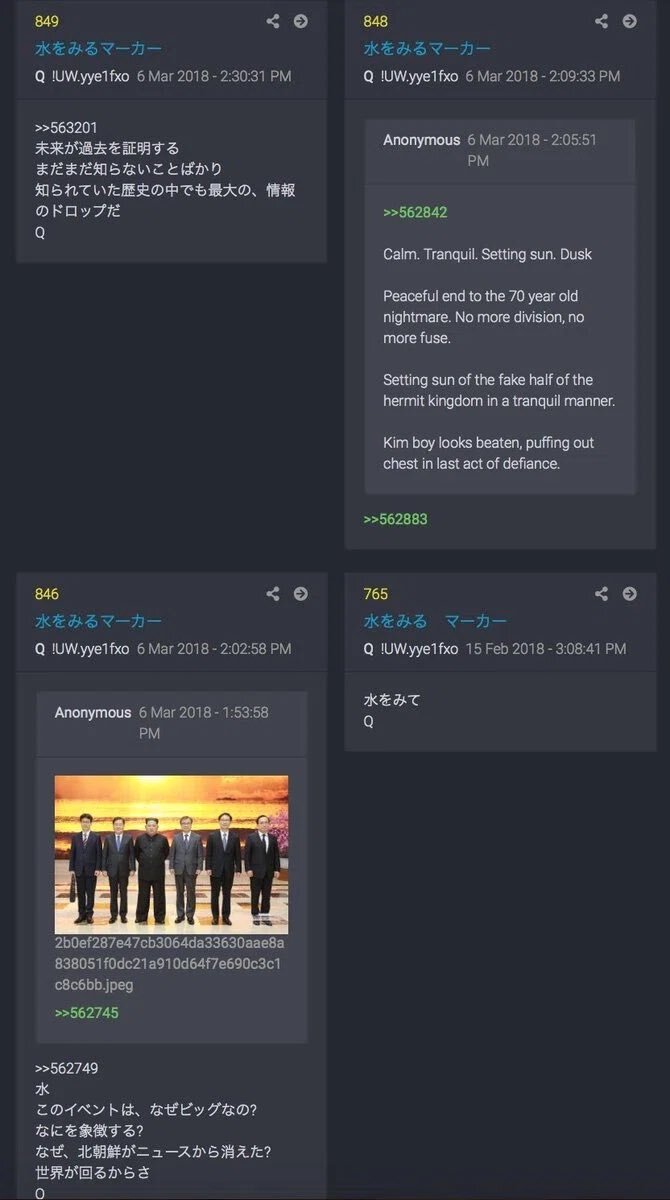
Task: Open post 846 with arrow icon
Action: [301, 594]
